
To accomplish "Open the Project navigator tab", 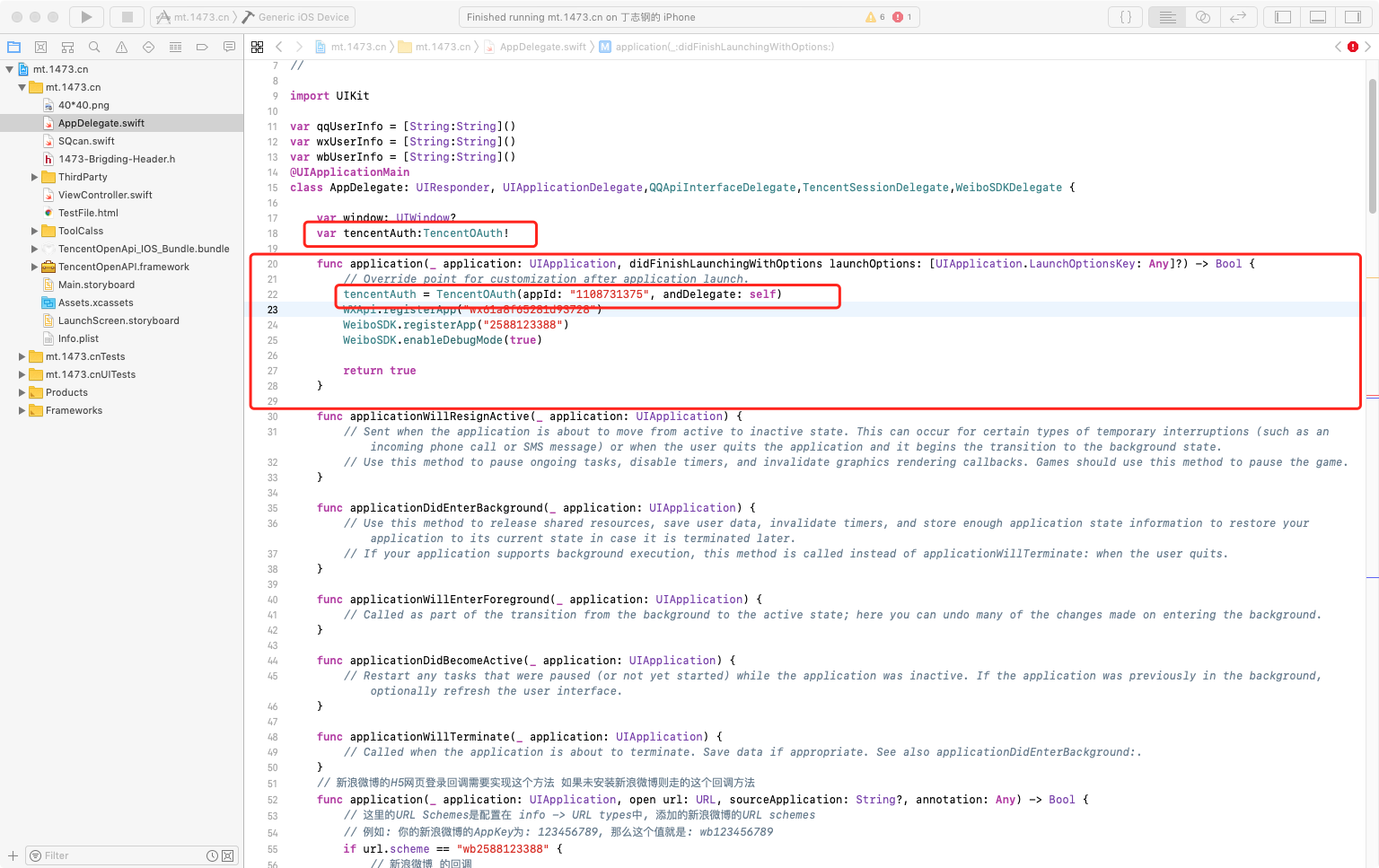I will [13, 47].
